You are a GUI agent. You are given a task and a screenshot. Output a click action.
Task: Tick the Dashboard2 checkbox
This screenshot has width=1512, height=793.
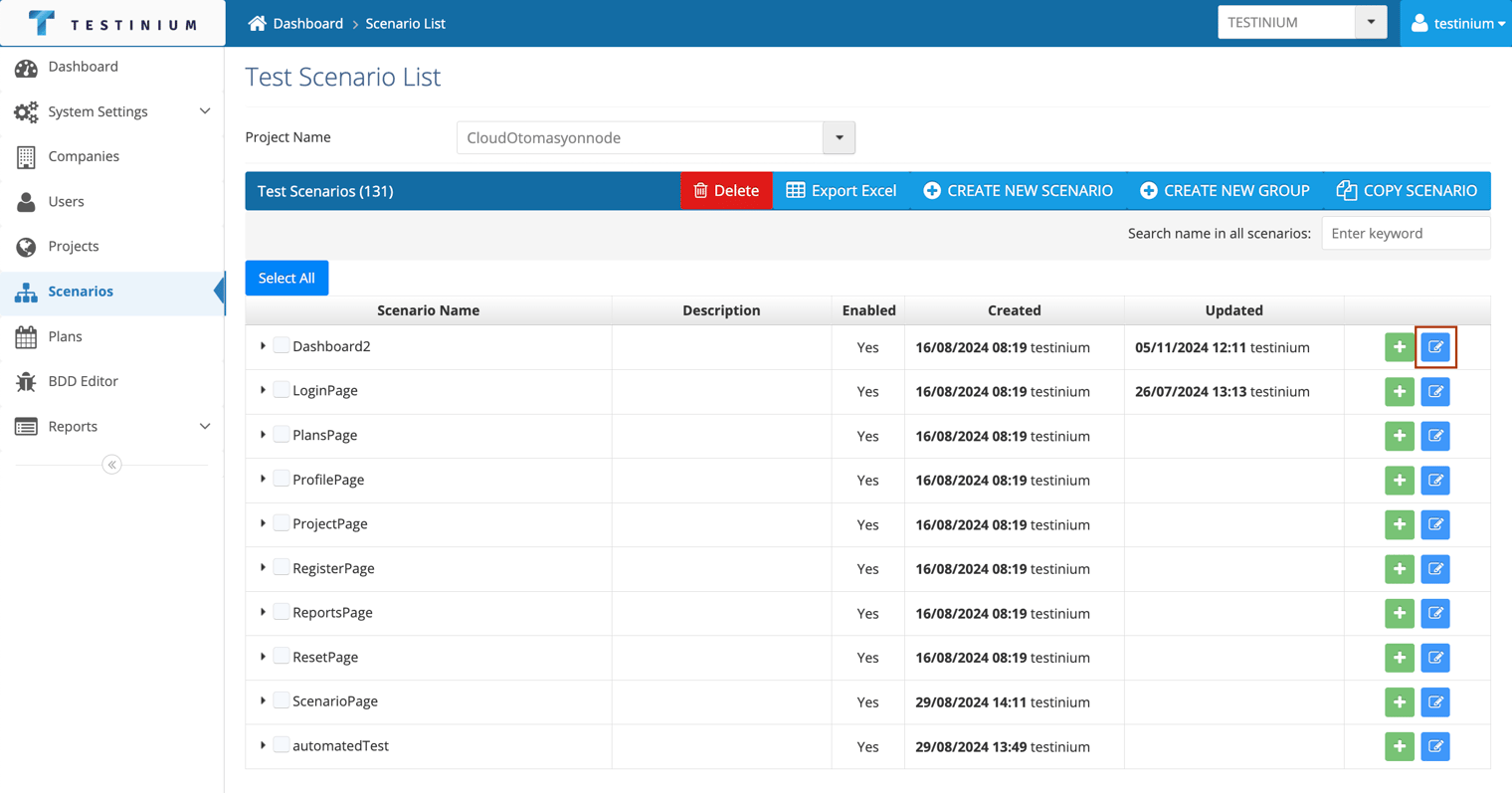(x=282, y=345)
